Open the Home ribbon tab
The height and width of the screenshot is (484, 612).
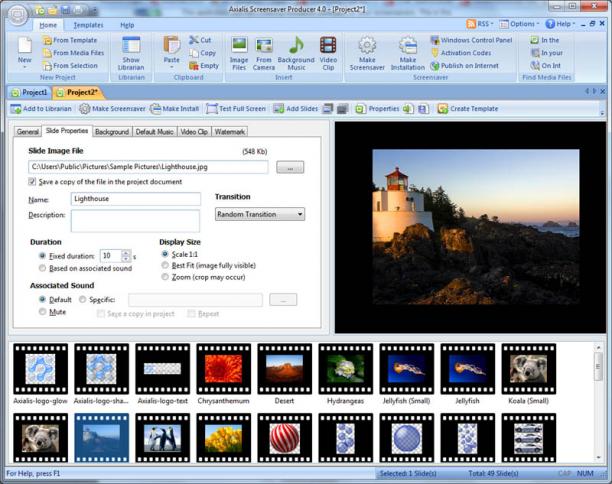[48, 25]
